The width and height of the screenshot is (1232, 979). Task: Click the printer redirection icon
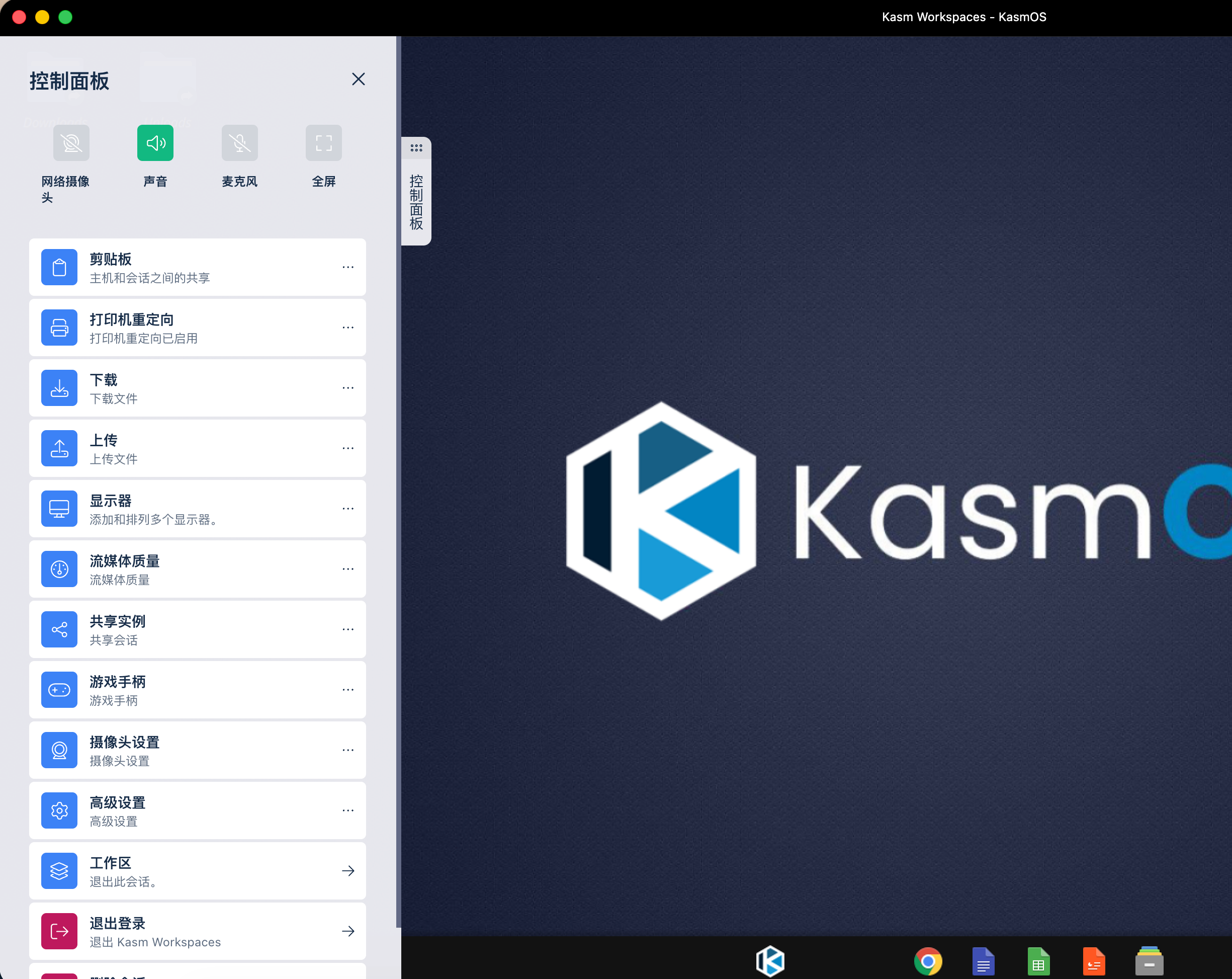pos(59,328)
